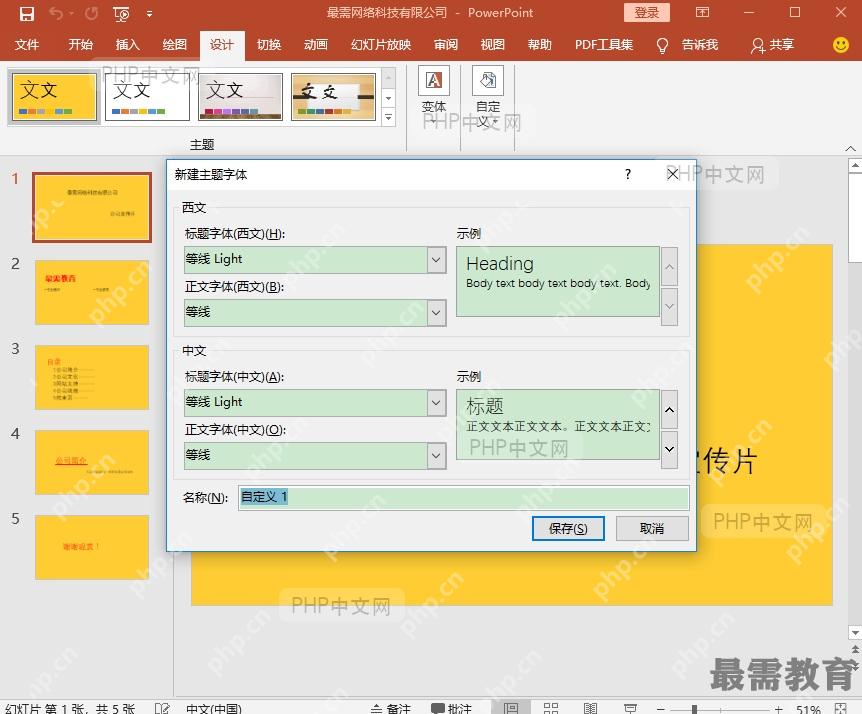862x714 pixels.
Task: Click the smiley feedback icon
Action: pyautogui.click(x=841, y=45)
